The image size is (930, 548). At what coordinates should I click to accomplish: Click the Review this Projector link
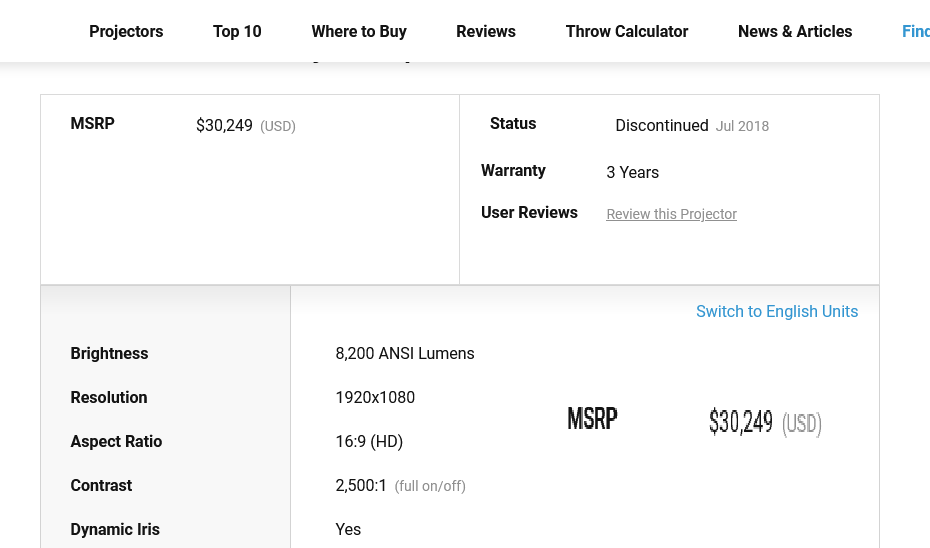[x=671, y=214]
